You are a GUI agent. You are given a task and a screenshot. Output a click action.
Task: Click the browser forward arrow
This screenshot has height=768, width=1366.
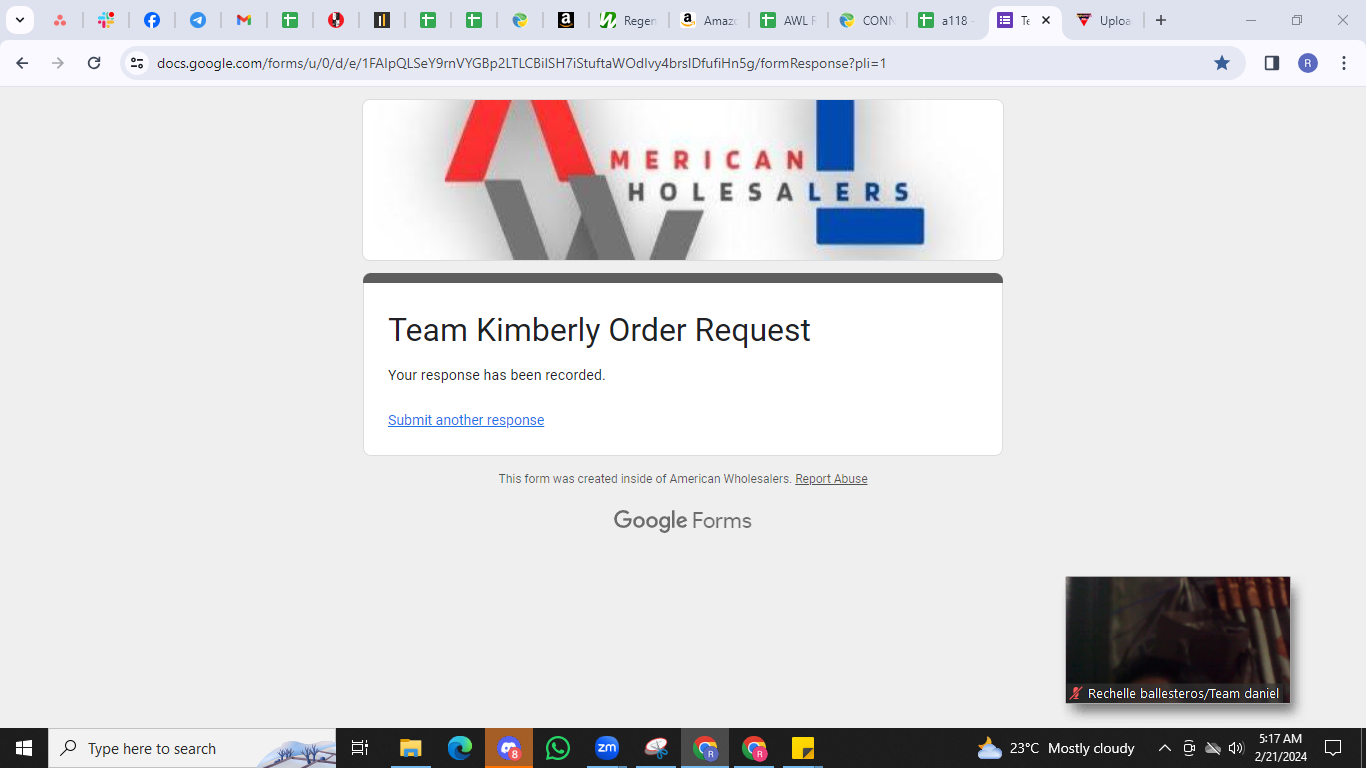[58, 63]
